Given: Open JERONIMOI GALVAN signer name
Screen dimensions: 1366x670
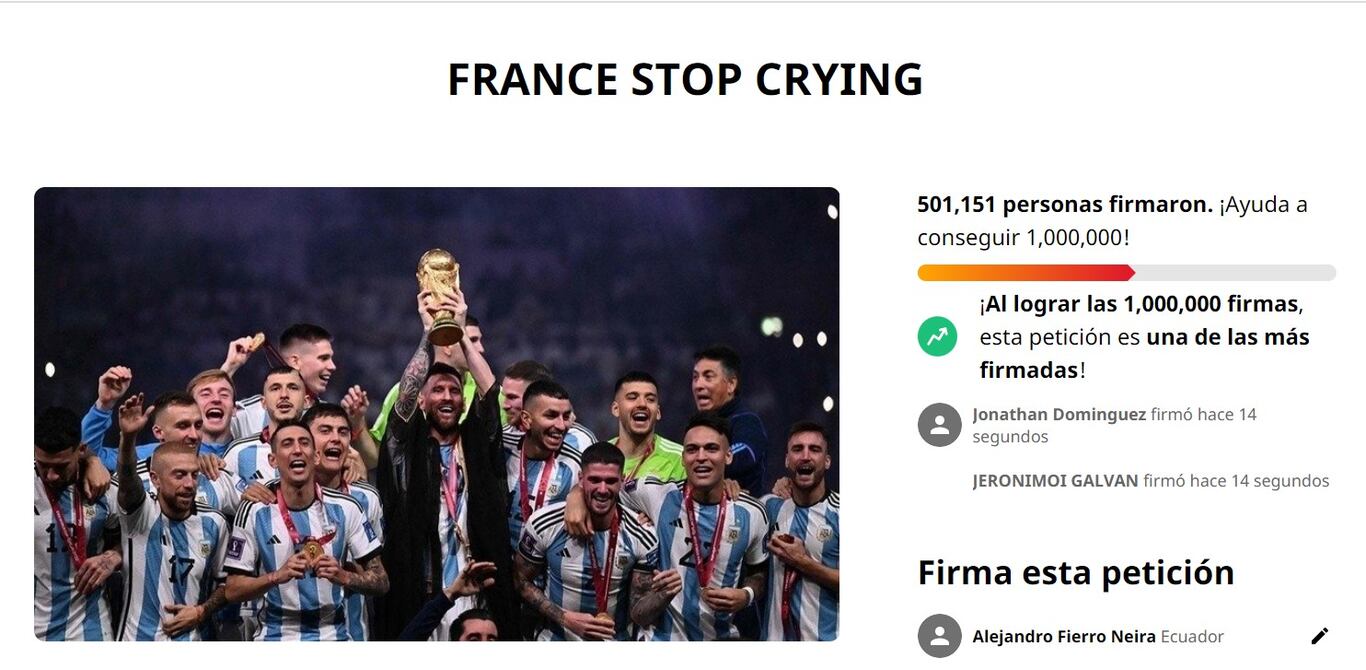Looking at the screenshot, I should [1055, 481].
